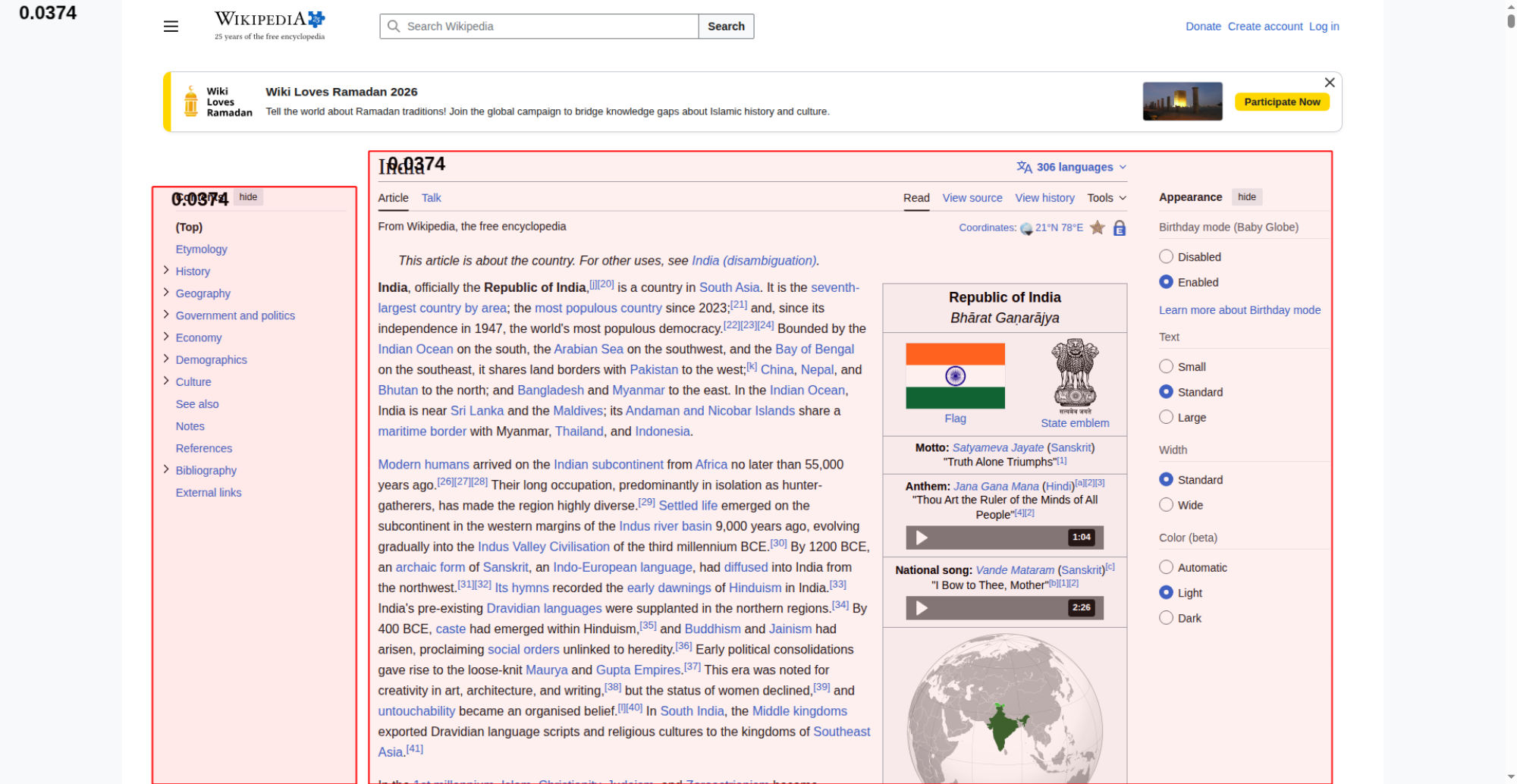Click the page protection padlock icon
1517x784 pixels.
[1119, 227]
